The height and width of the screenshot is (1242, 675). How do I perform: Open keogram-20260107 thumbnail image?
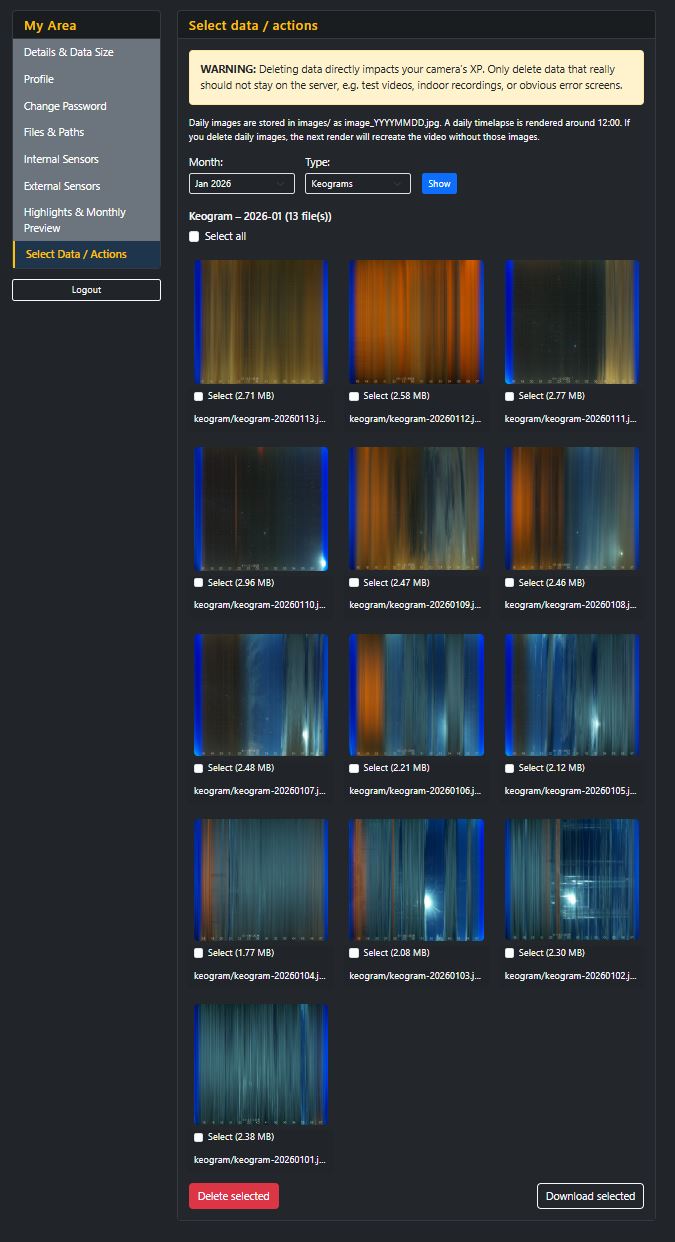point(261,694)
